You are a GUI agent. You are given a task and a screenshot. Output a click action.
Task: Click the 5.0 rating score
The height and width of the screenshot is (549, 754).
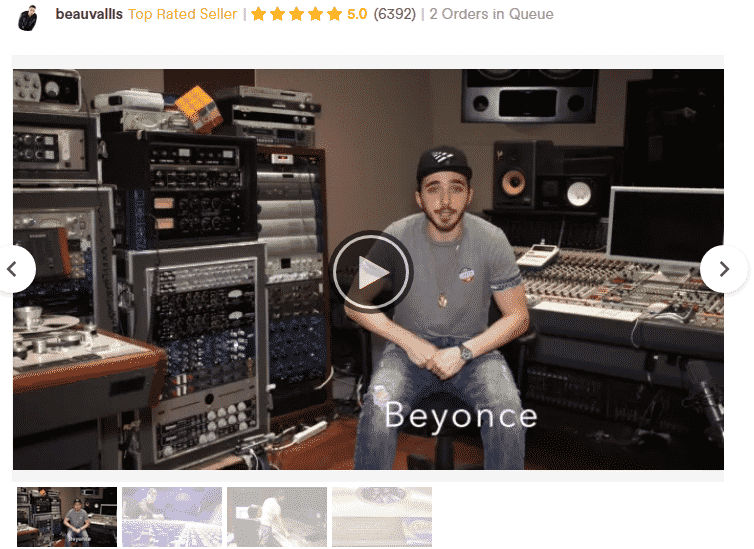(357, 14)
